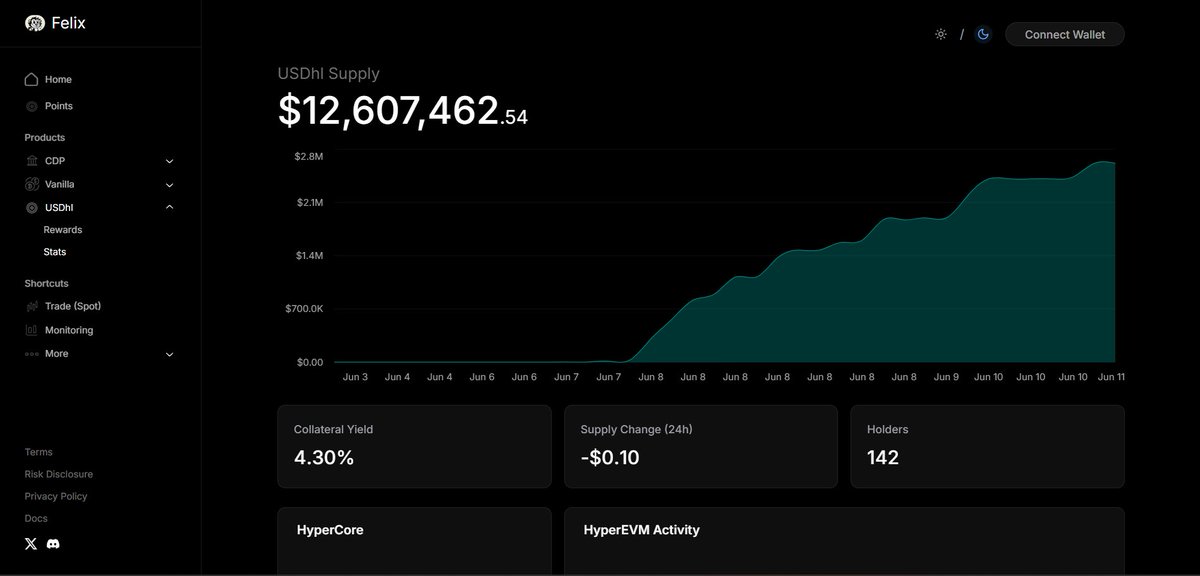
Task: Expand the More shortcuts chevron
Action: pos(169,354)
